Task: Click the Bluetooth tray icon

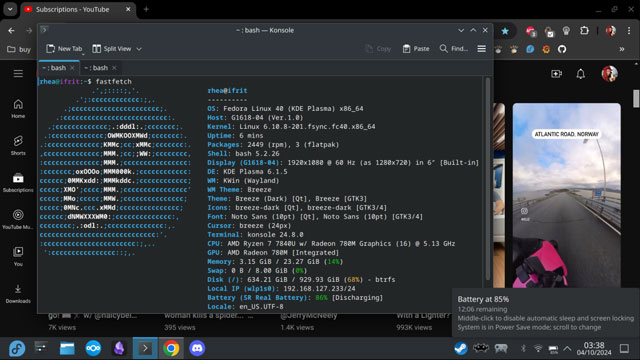Action: point(523,349)
